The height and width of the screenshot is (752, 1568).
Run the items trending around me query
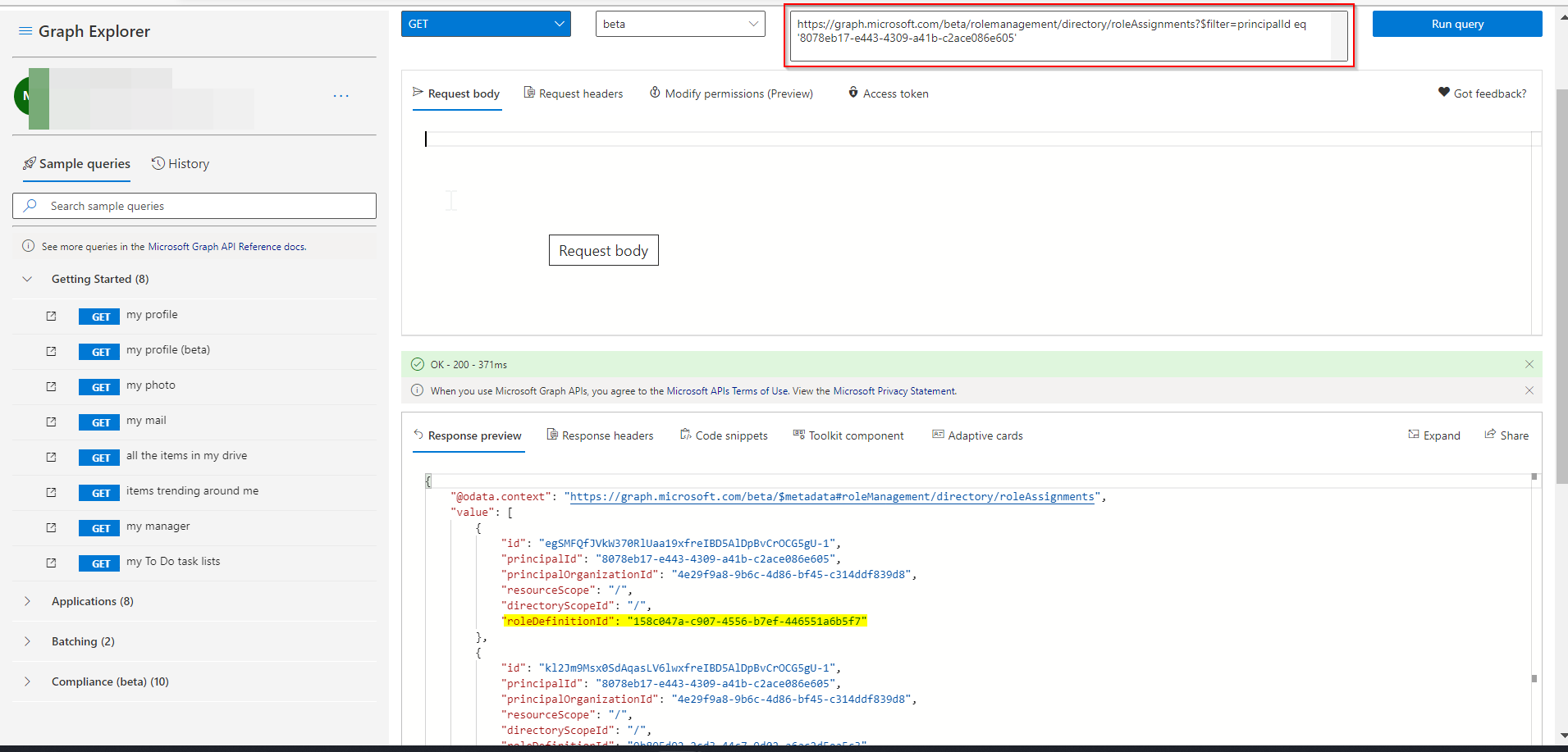192,491
